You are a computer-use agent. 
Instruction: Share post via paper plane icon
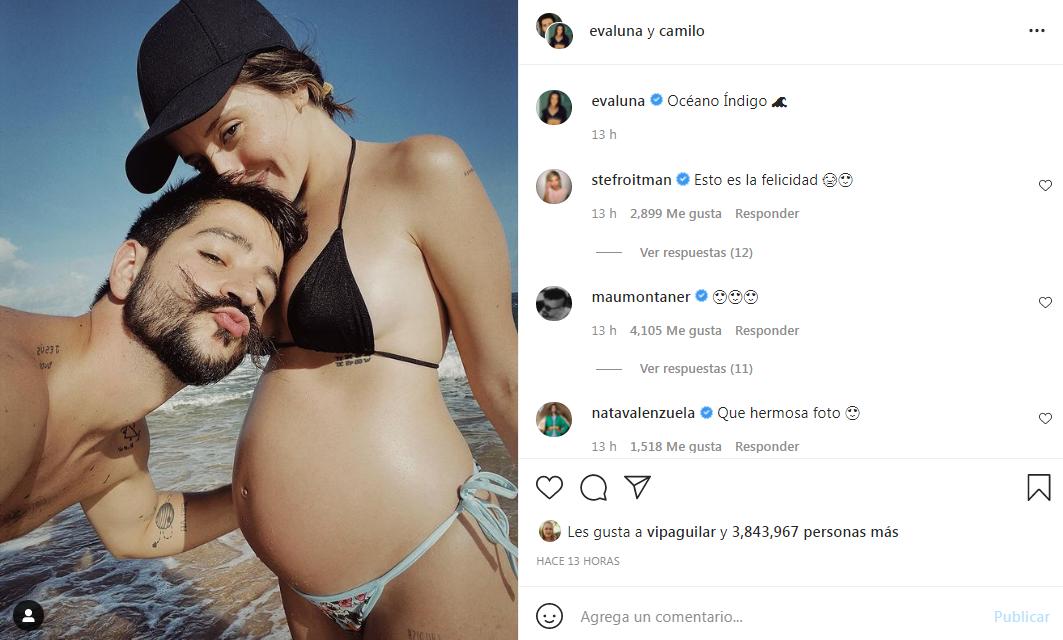pos(637,487)
